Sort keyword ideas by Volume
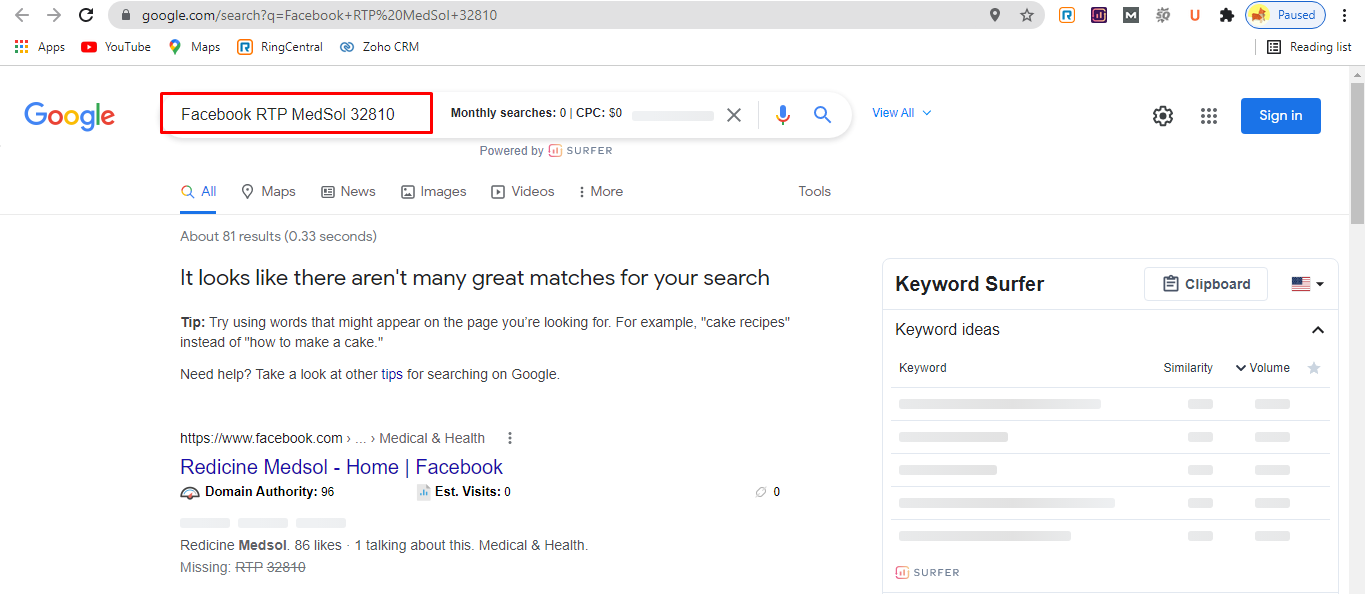 pos(1262,368)
